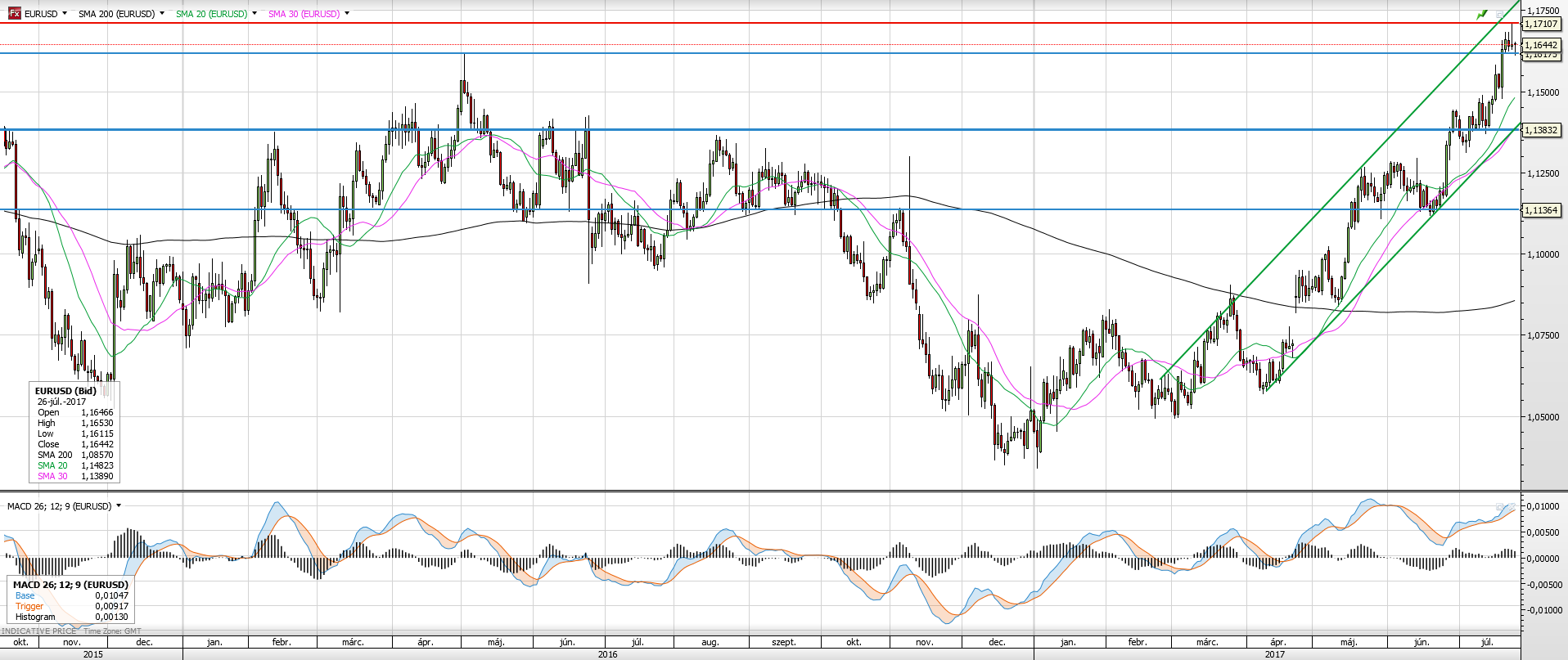Maximize the main price chart panel

click(x=1500, y=14)
